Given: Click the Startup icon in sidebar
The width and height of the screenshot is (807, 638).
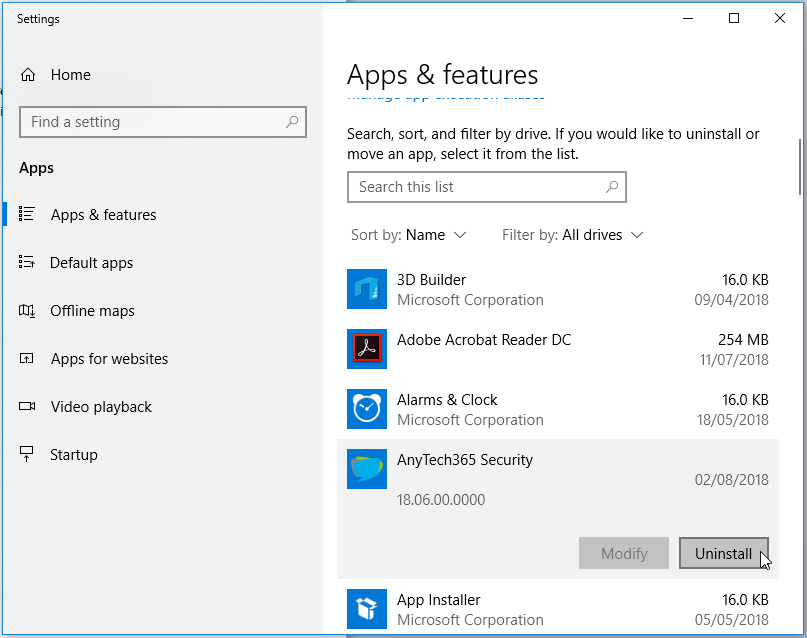Looking at the screenshot, I should (26, 454).
